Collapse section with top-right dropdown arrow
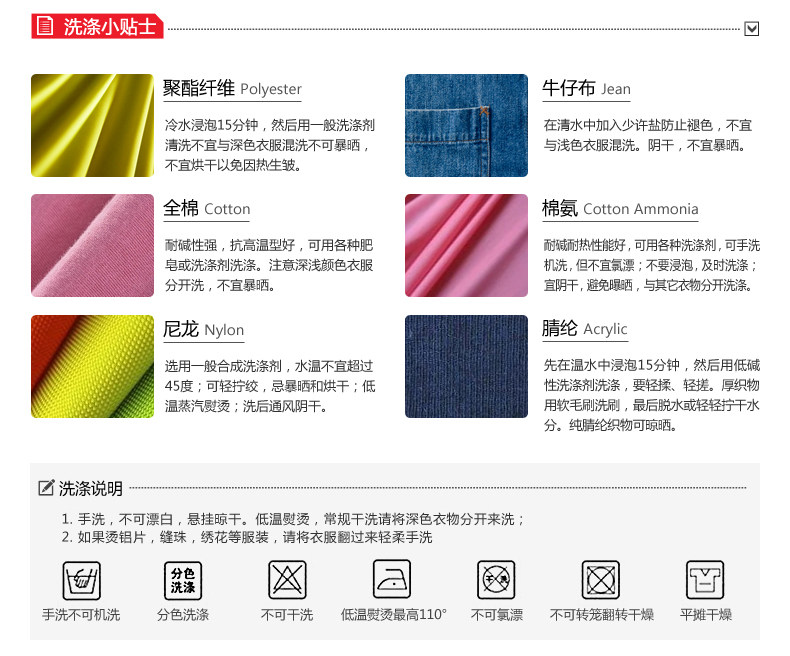This screenshot has height=656, width=790. click(x=752, y=29)
